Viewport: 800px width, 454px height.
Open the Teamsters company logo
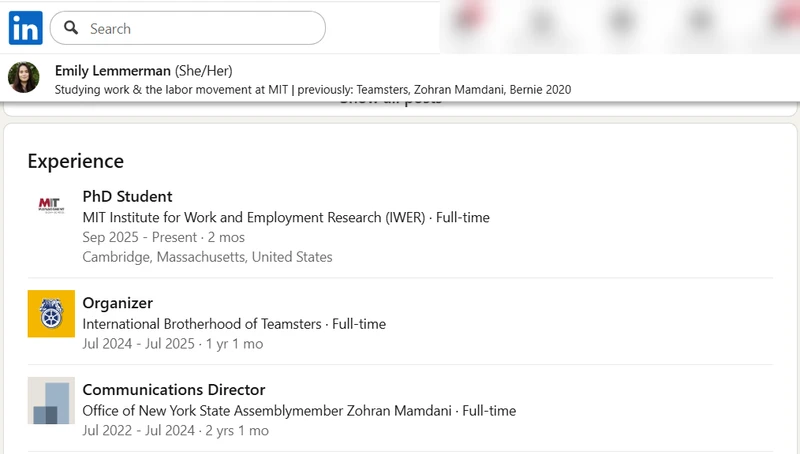(51, 313)
